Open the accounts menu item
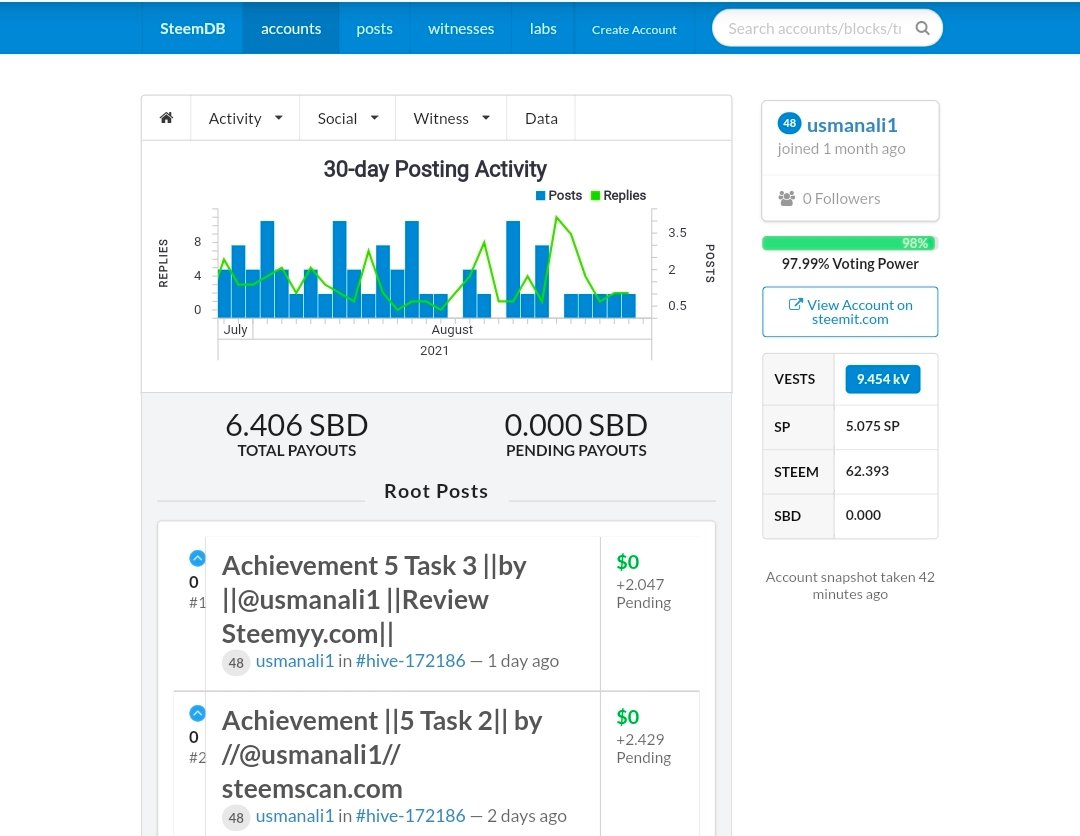Viewport: 1080px width, 836px height. point(291,28)
